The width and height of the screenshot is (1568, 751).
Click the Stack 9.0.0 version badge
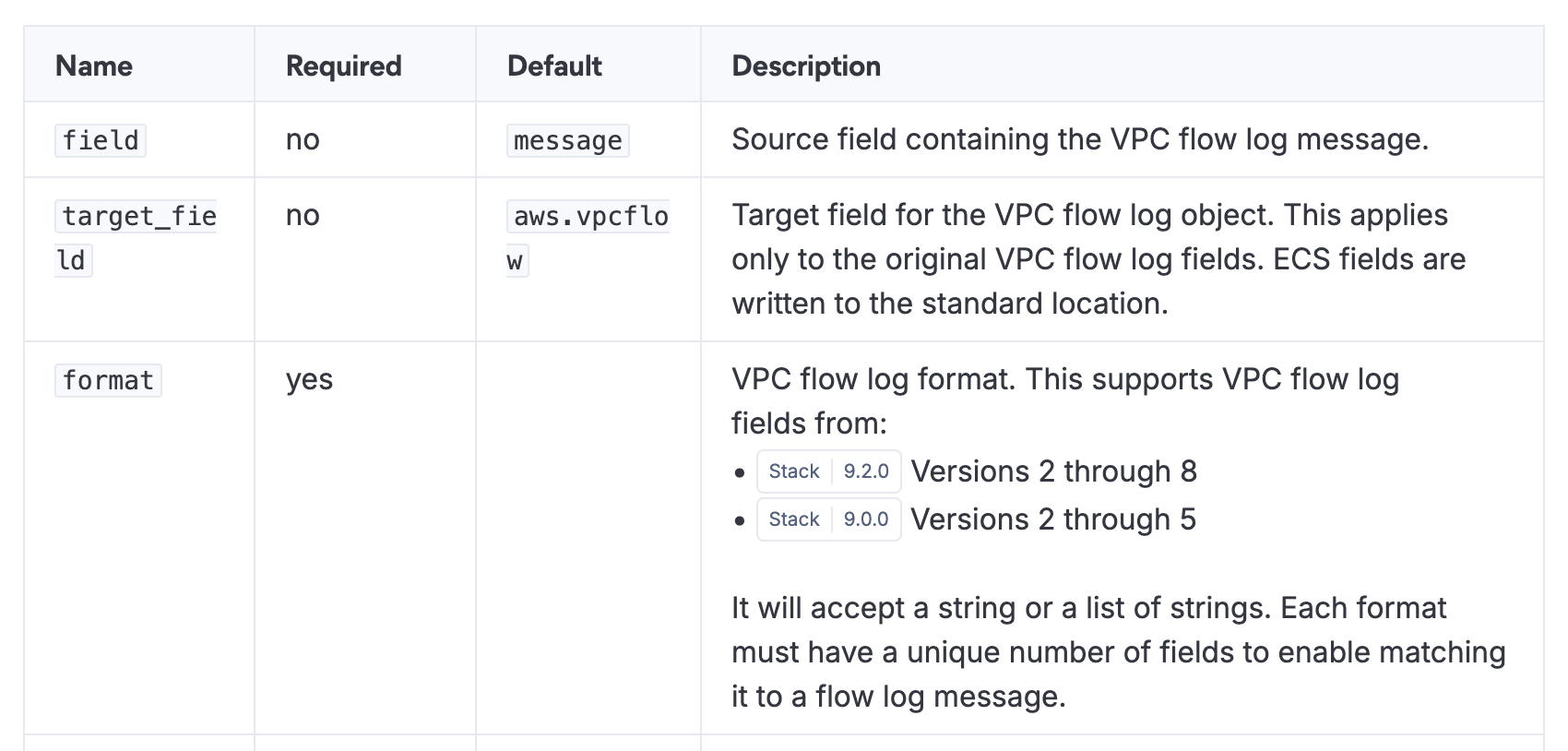pos(828,519)
